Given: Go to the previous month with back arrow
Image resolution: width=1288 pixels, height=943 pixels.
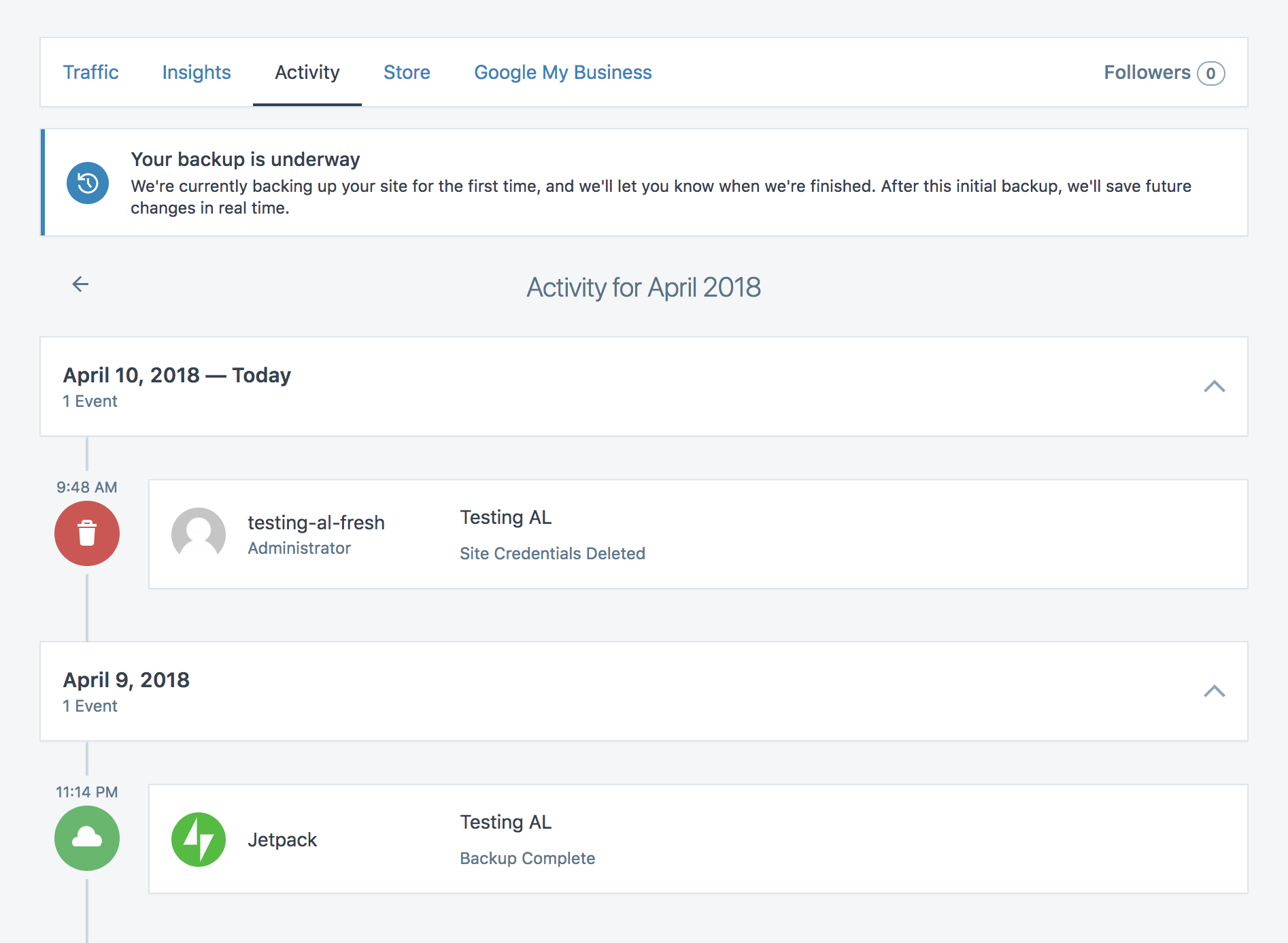Looking at the screenshot, I should pyautogui.click(x=81, y=284).
